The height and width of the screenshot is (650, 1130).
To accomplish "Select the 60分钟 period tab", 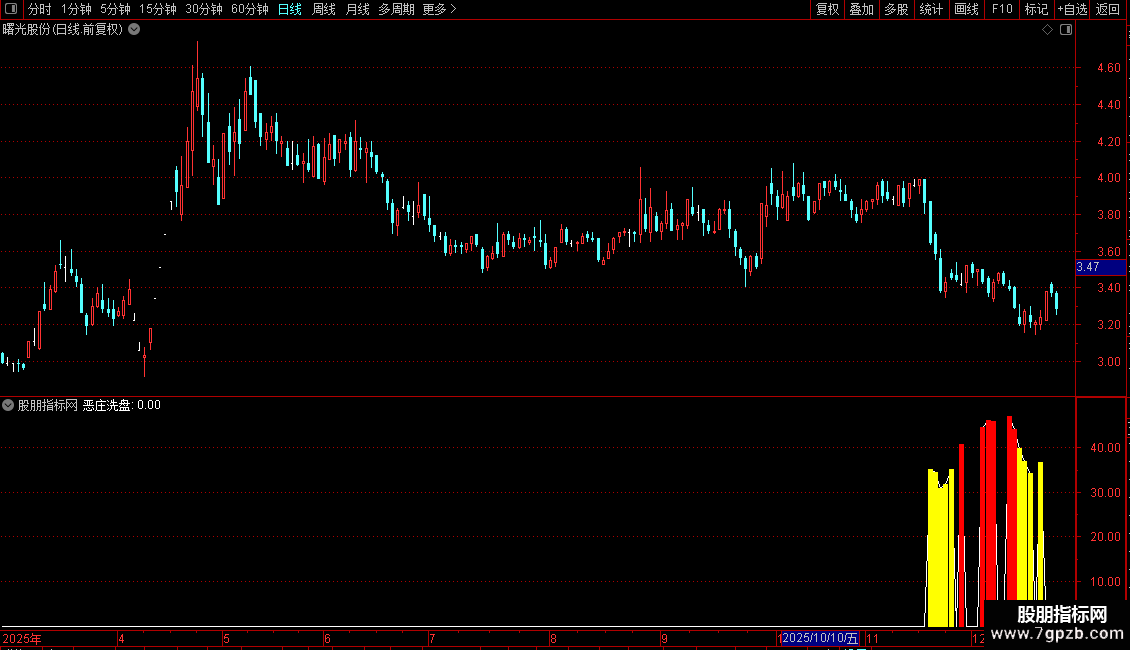I will 249,9.
